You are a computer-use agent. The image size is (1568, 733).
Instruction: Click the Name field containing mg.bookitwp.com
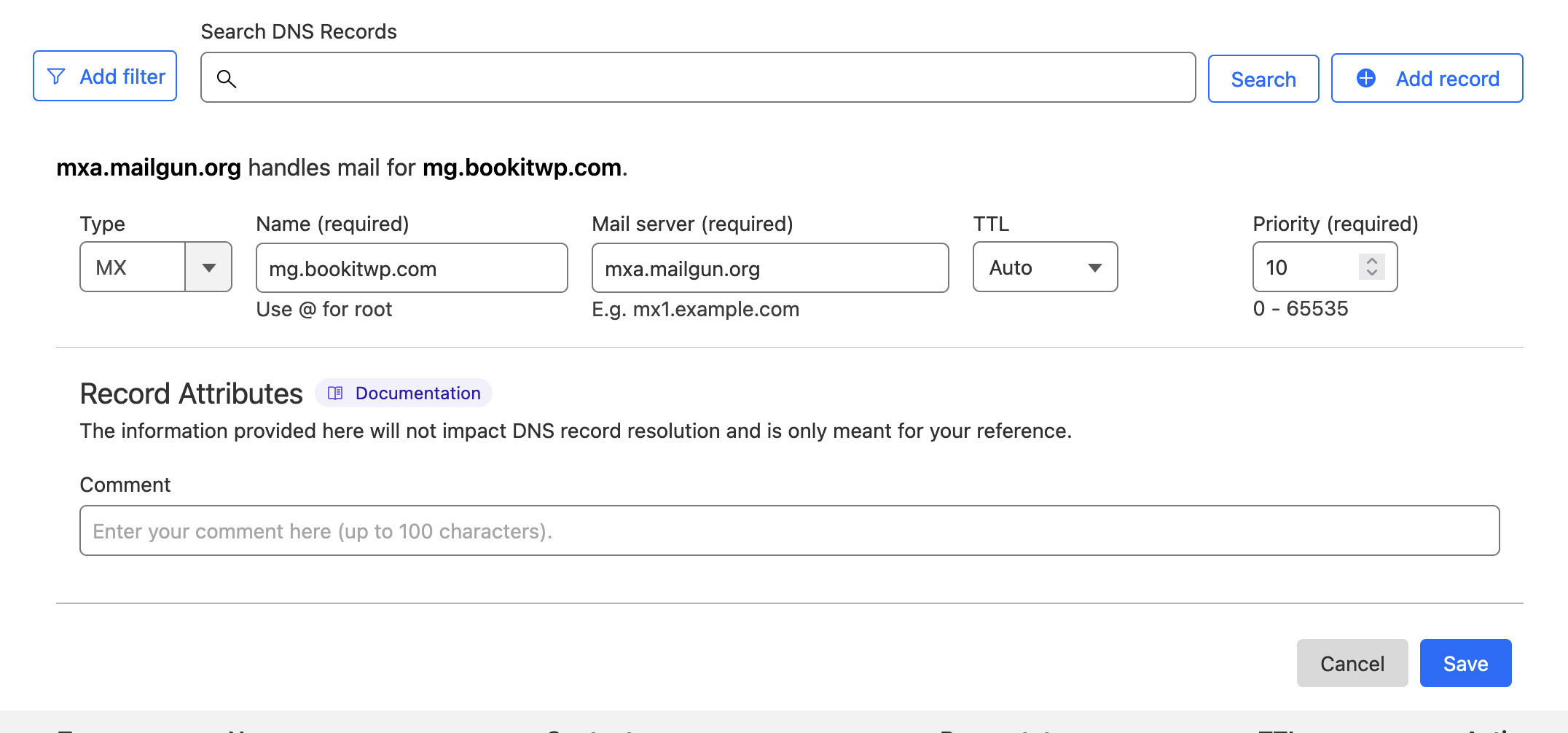(411, 267)
